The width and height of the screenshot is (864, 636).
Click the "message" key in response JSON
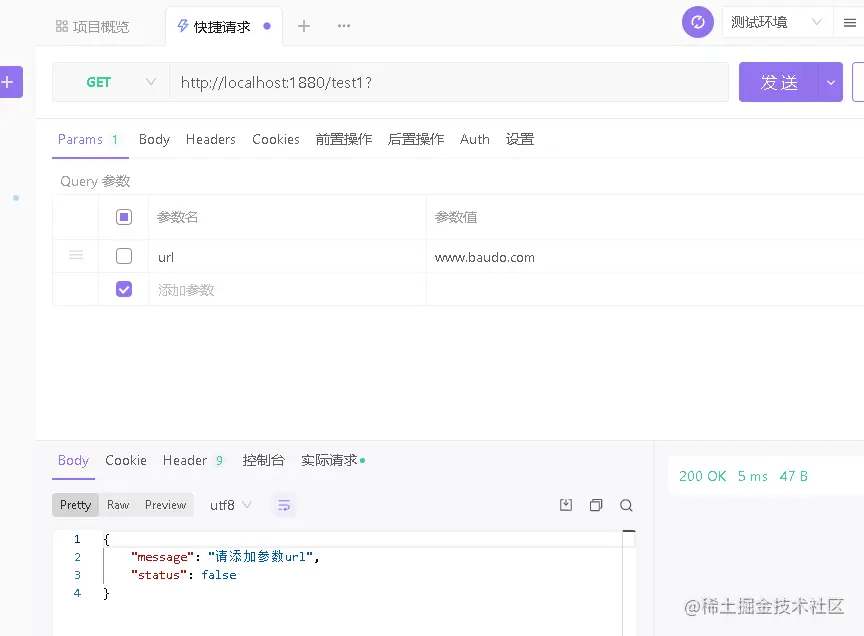click(163, 557)
